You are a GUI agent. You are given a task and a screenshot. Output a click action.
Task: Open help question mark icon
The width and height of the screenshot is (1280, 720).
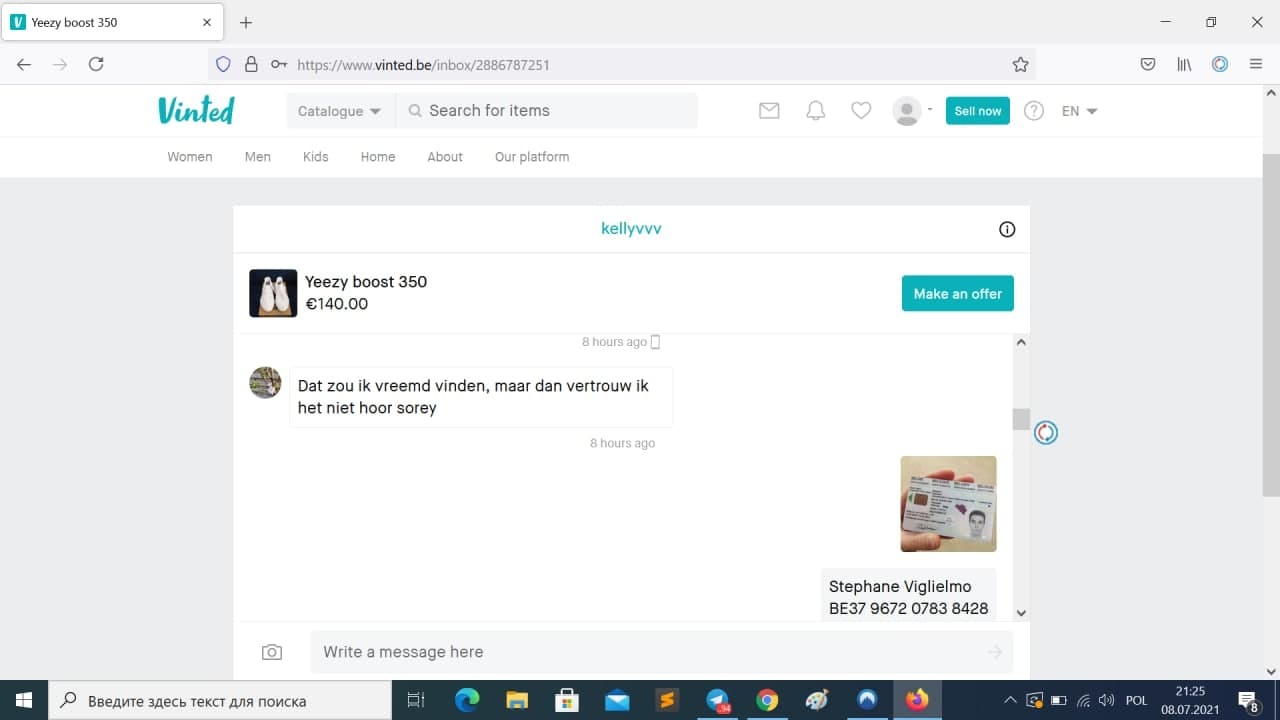[x=1034, y=111]
